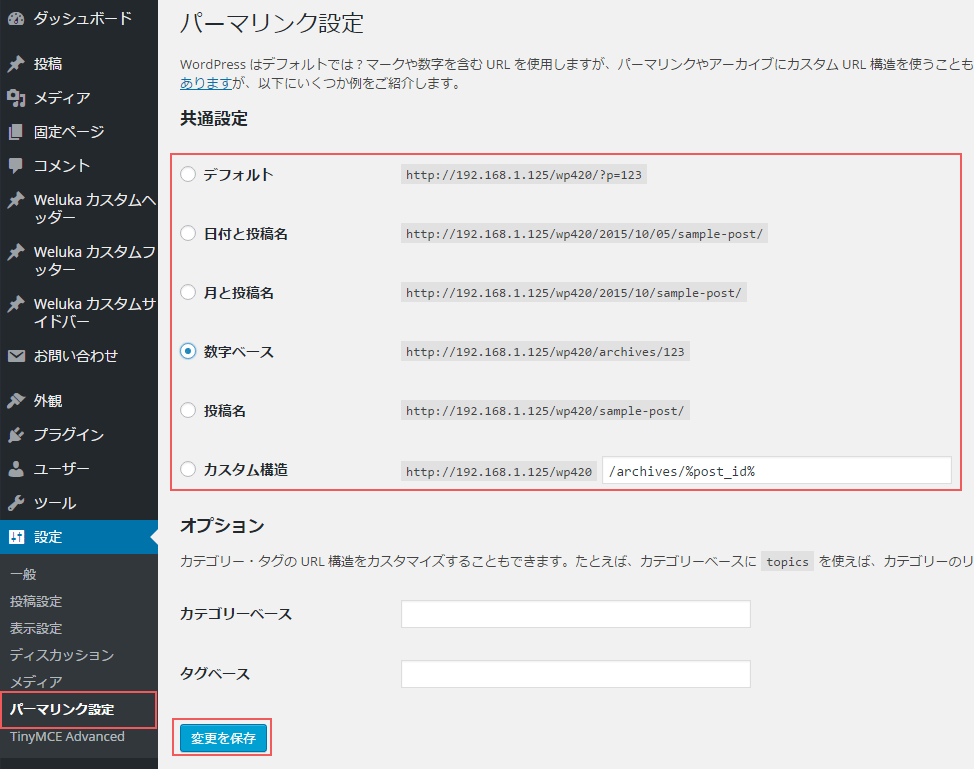Click the タグベース field label

coord(215,674)
